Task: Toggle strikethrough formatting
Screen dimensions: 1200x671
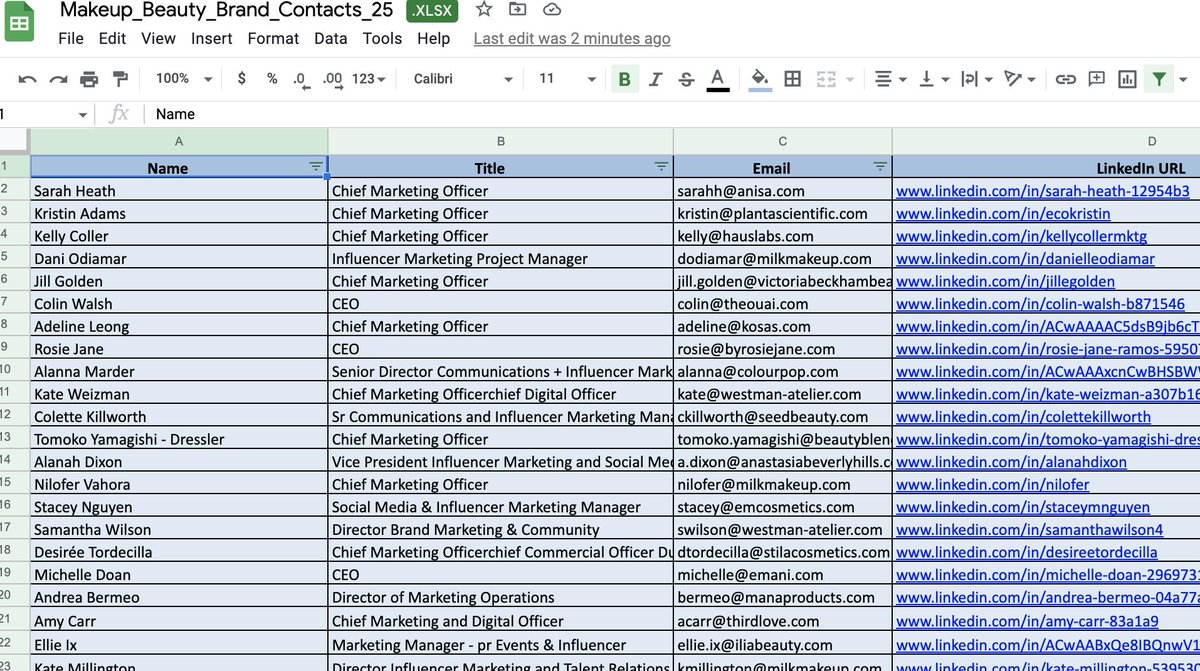Action: (x=686, y=79)
